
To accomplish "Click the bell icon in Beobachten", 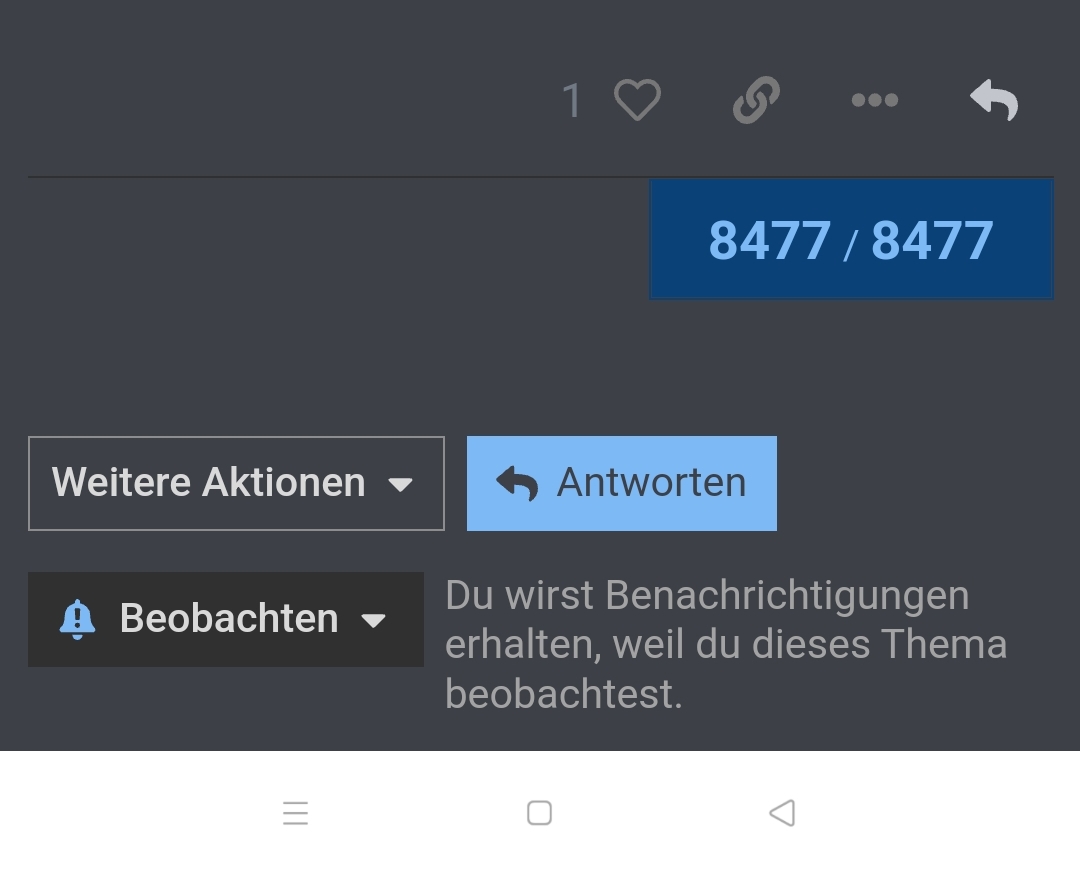I will [77, 619].
